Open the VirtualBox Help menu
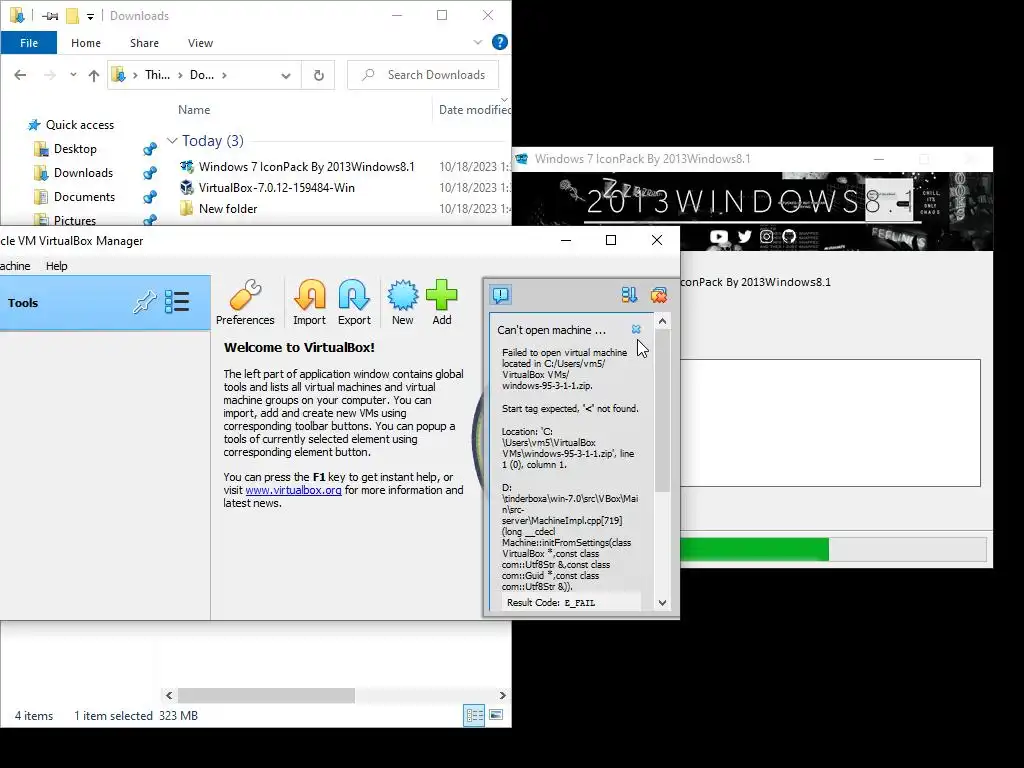Viewport: 1024px width, 768px height. click(57, 266)
